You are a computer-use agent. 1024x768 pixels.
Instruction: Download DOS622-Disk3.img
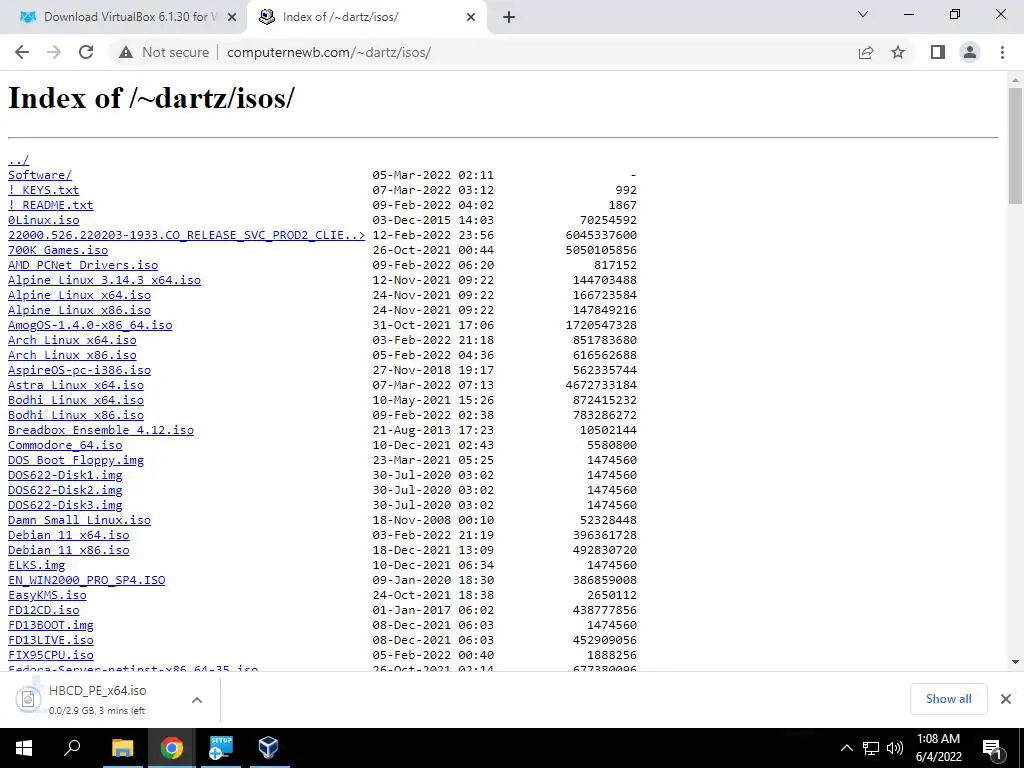65,505
